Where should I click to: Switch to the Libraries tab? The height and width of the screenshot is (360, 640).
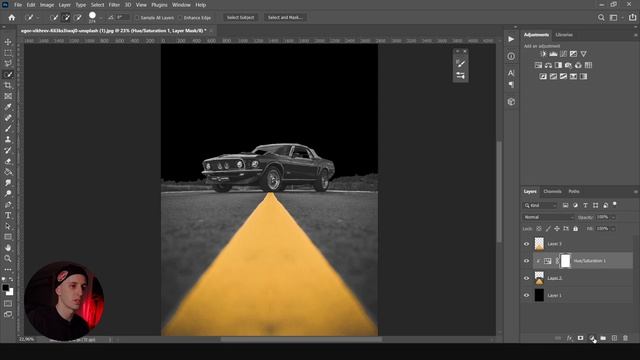click(x=564, y=35)
